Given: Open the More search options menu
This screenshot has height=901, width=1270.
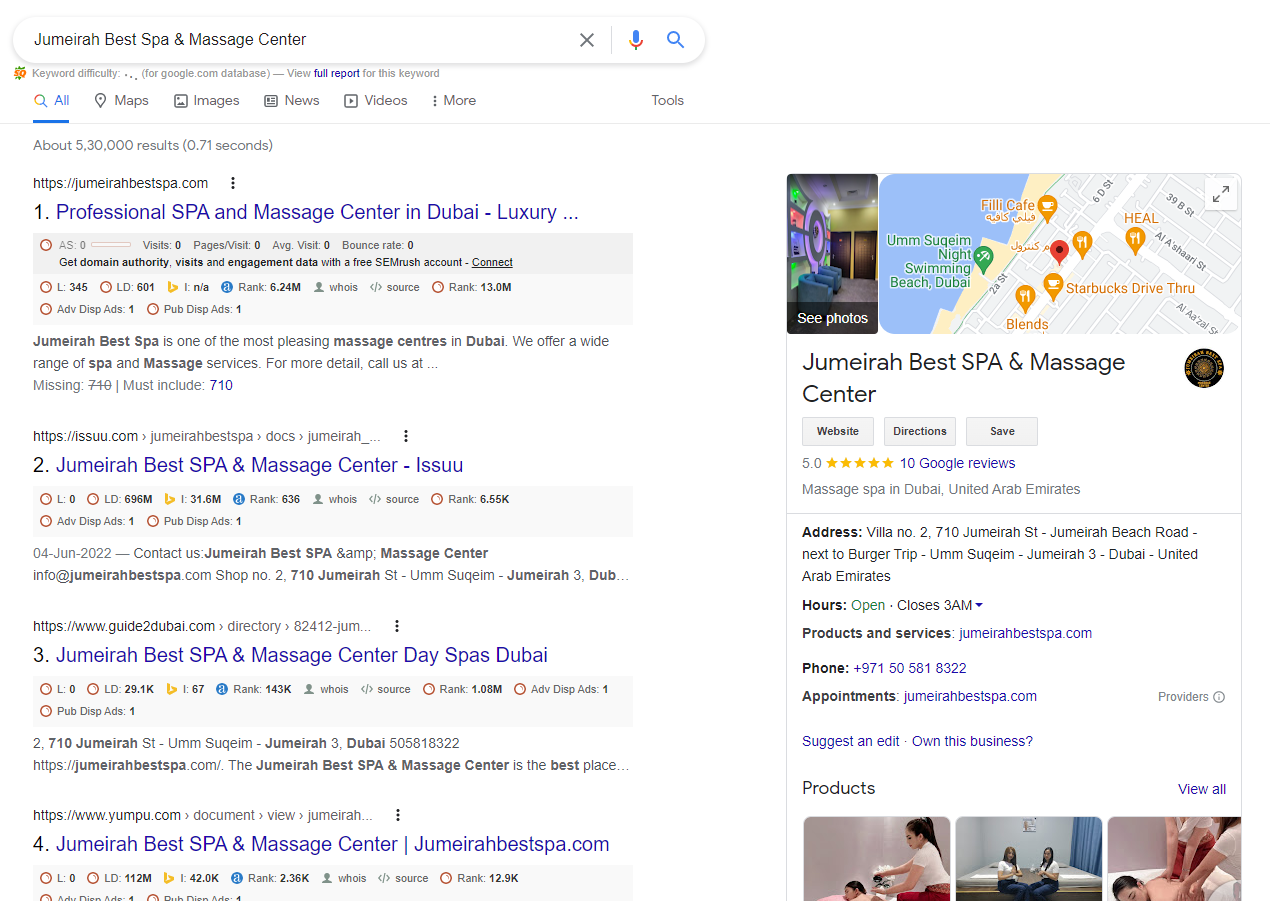Looking at the screenshot, I should (453, 100).
